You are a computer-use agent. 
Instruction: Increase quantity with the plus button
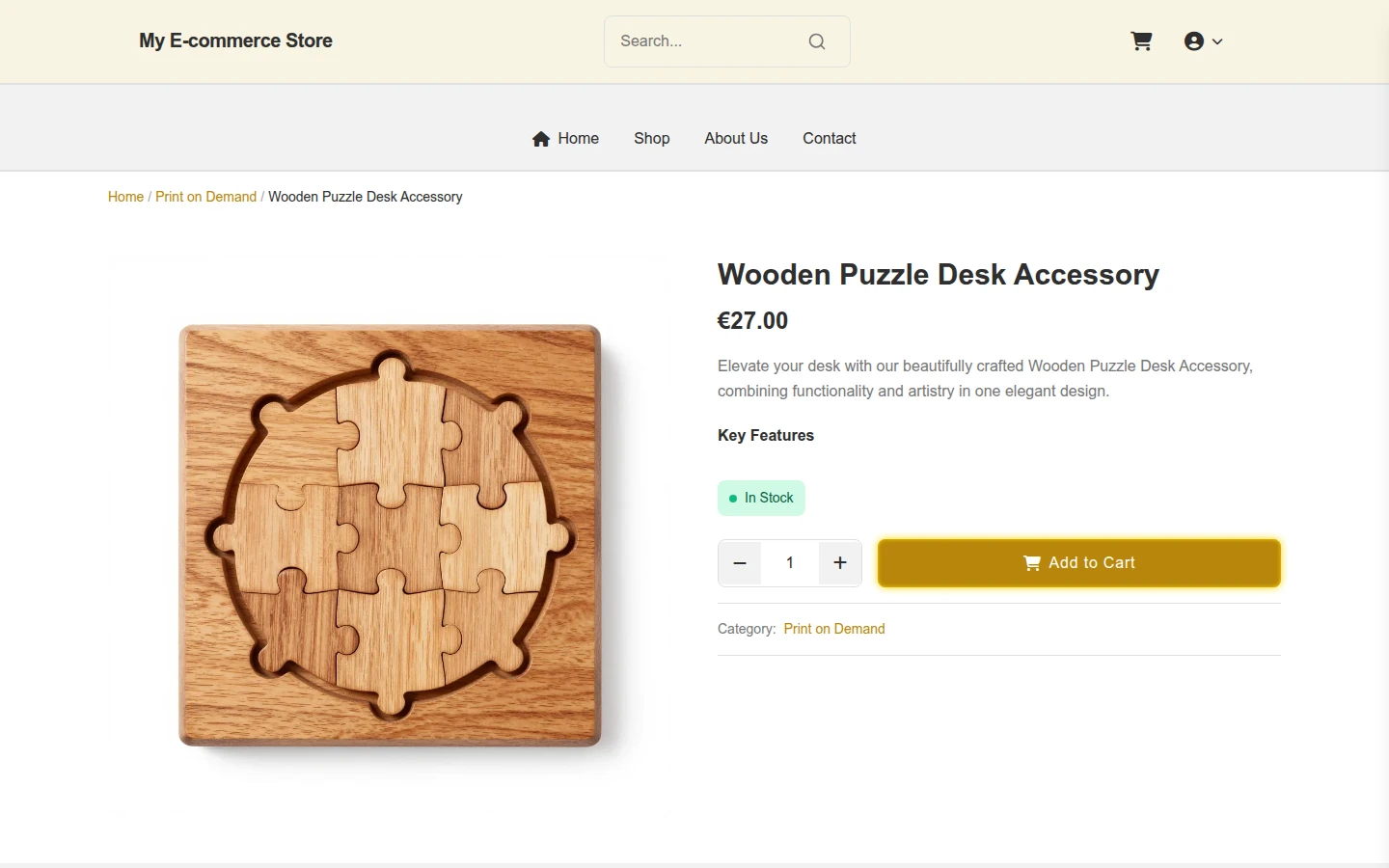pos(840,563)
